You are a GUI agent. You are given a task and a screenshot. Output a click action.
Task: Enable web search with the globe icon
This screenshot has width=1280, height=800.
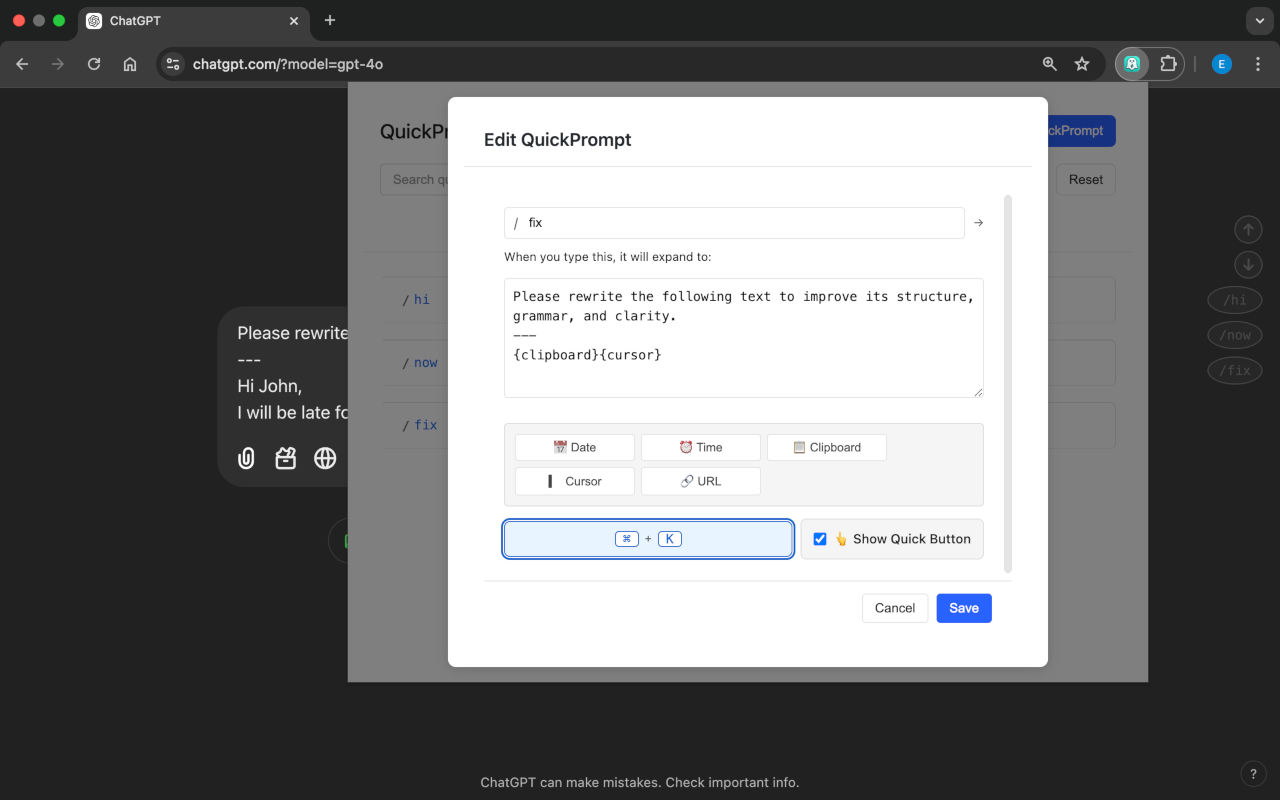[x=324, y=458]
